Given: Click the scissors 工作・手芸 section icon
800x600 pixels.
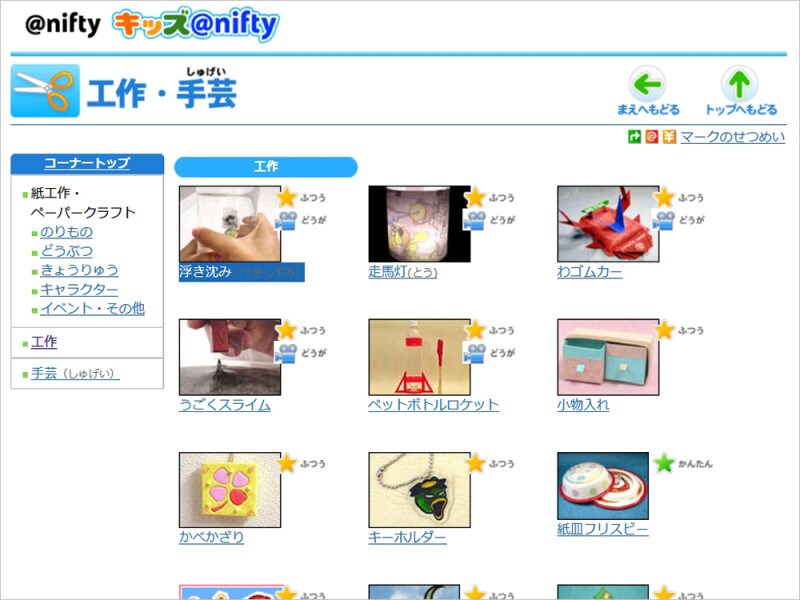Looking at the screenshot, I should [45, 91].
